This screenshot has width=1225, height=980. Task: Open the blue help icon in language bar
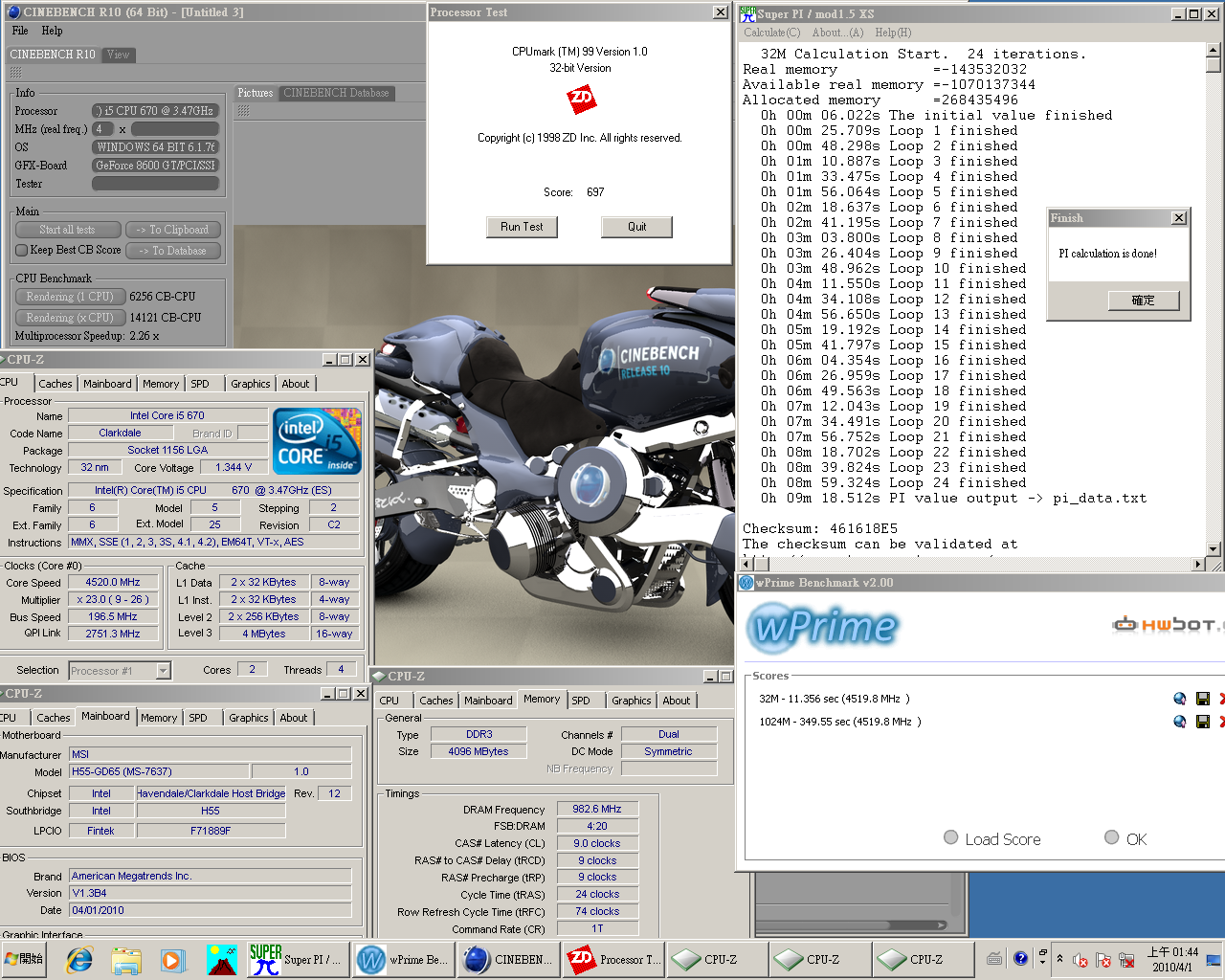pyautogui.click(x=1021, y=958)
